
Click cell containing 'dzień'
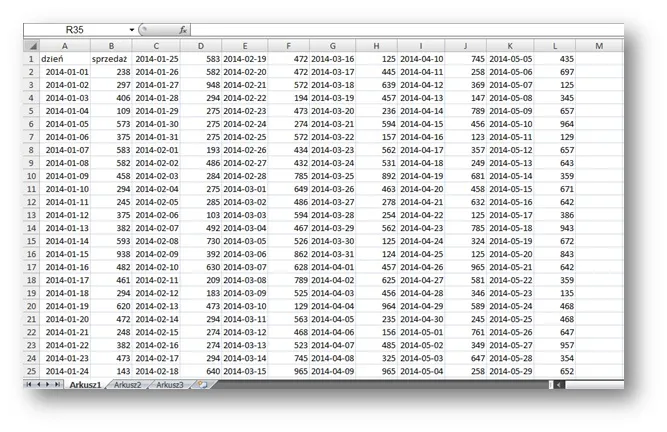pyautogui.click(x=65, y=59)
